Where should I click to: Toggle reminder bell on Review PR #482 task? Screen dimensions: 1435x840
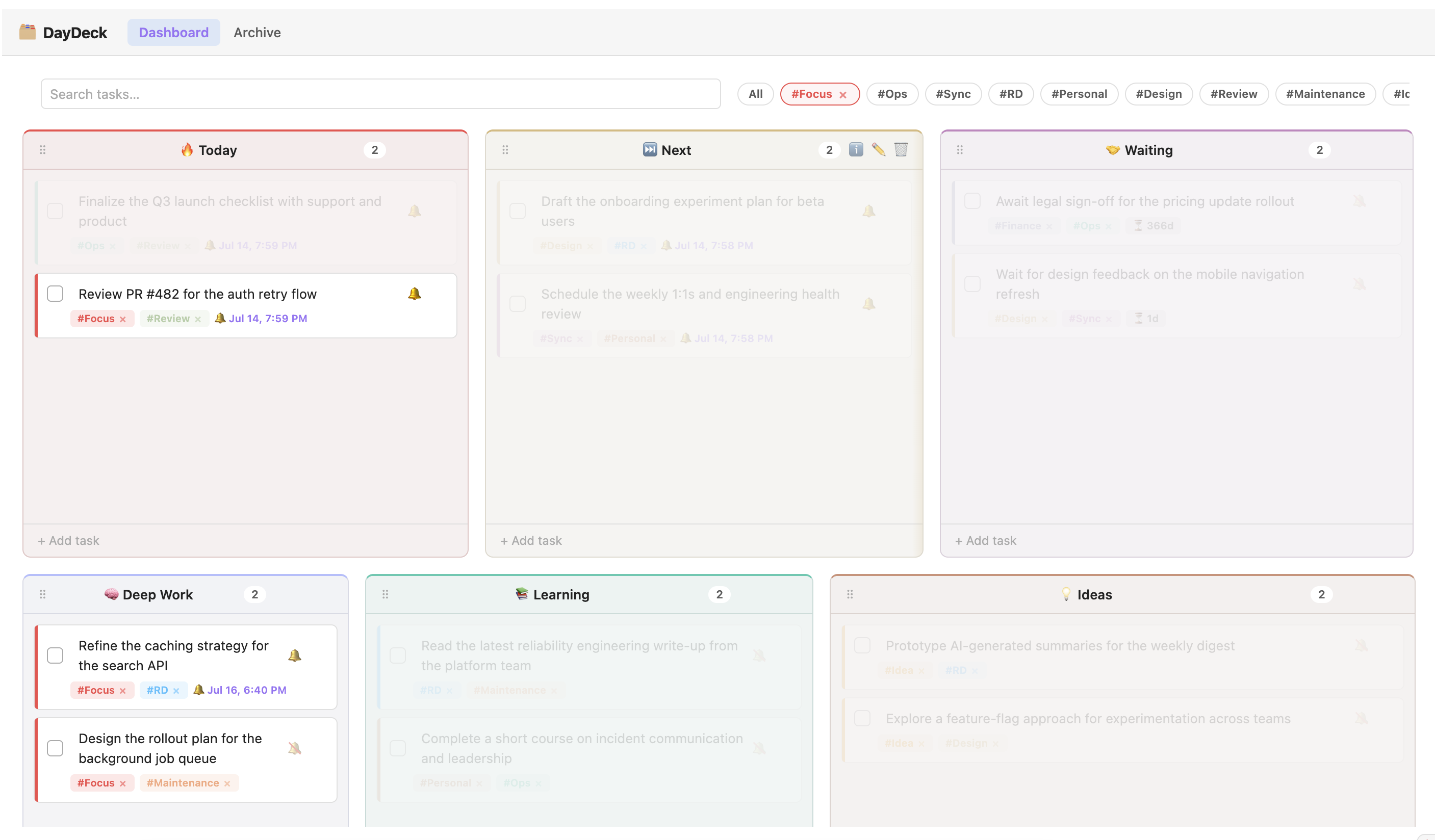tap(415, 294)
